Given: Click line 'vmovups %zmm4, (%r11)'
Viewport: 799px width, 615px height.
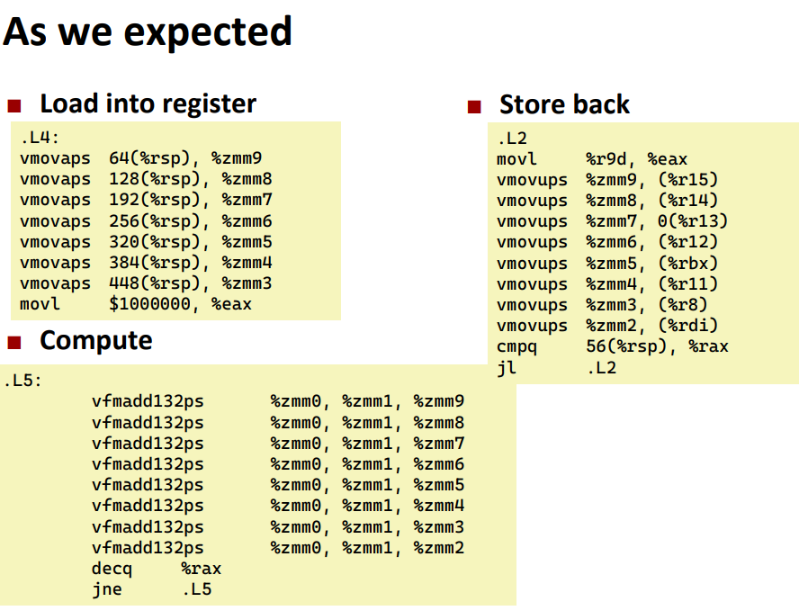Looking at the screenshot, I should 607,284.
